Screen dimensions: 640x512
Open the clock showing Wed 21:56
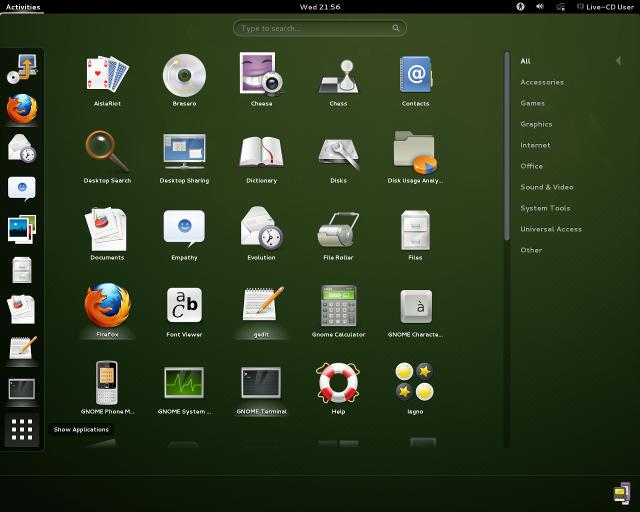320,7
